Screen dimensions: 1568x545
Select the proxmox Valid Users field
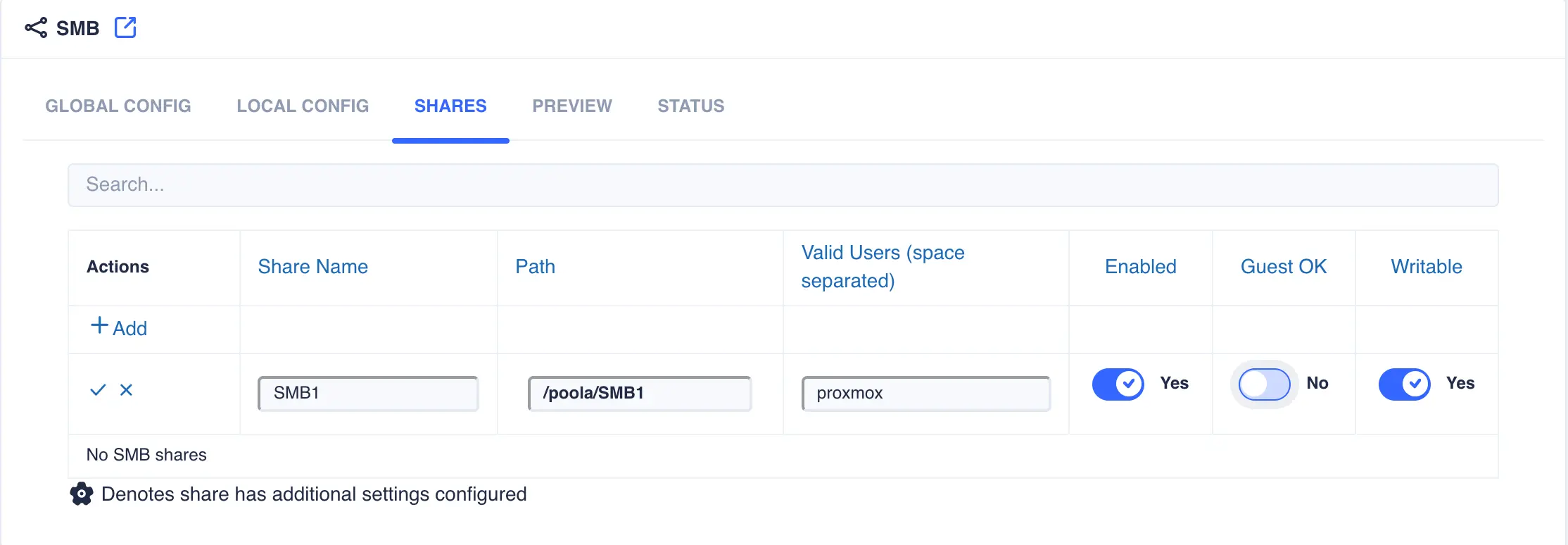(925, 393)
